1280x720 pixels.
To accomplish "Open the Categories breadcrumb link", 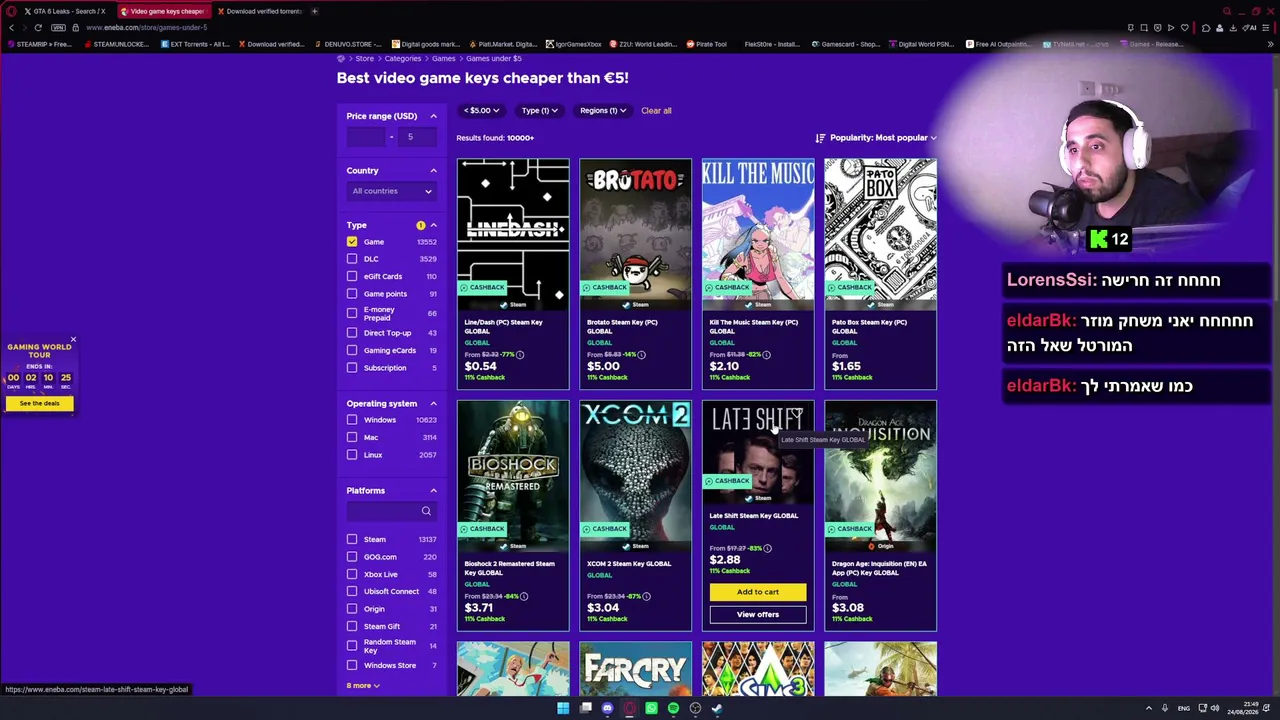I will pyautogui.click(x=403, y=59).
